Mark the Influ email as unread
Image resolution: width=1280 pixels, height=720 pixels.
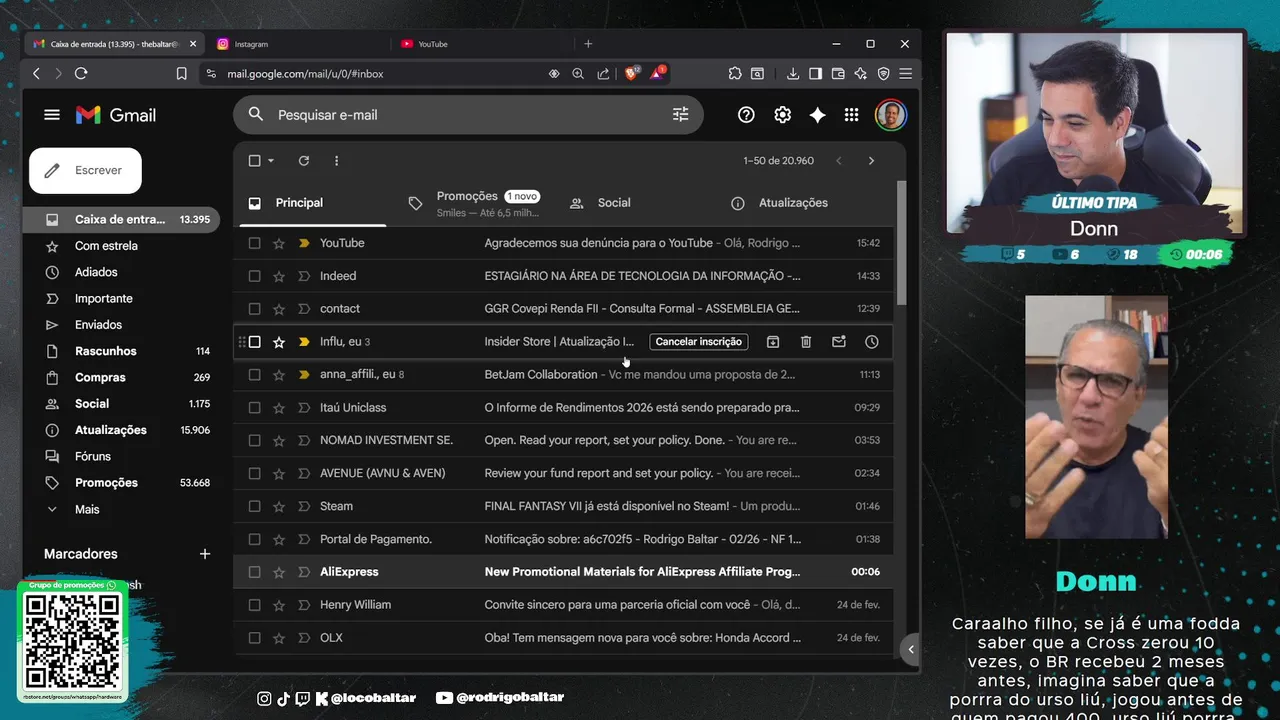(839, 342)
